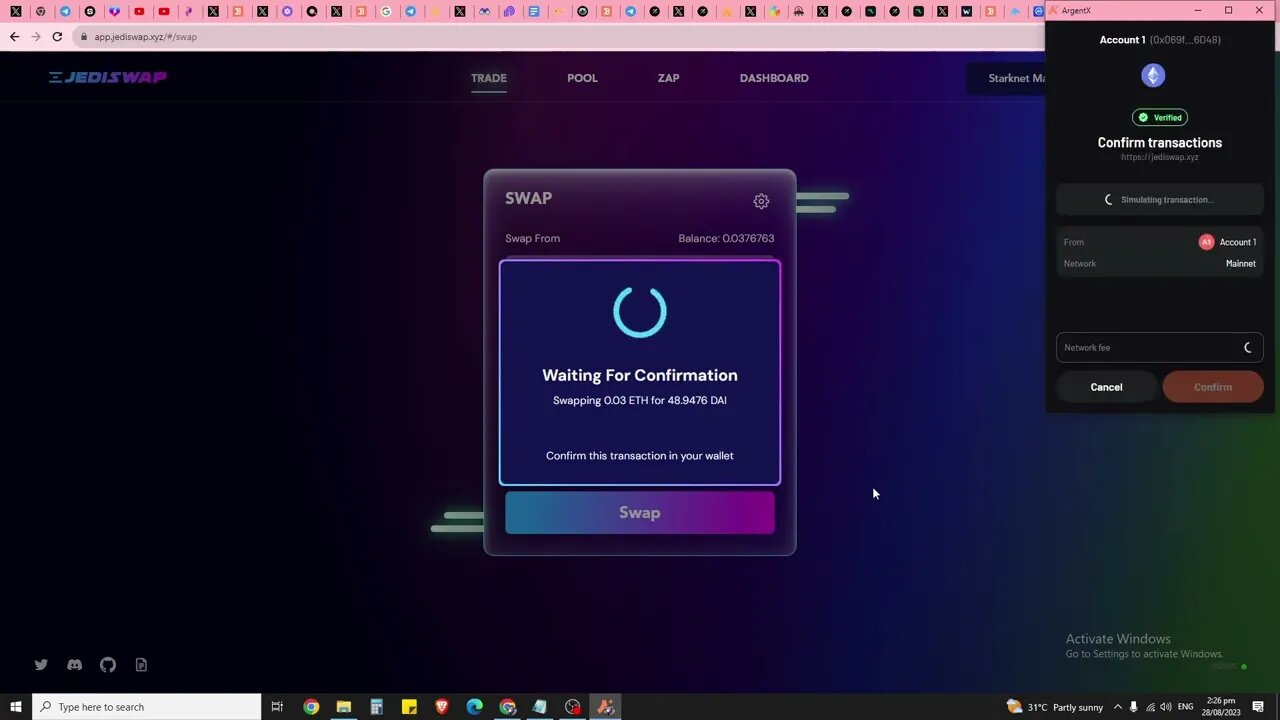Click Account 1 avatar in From row
This screenshot has height=720, width=1280.
click(1206, 242)
